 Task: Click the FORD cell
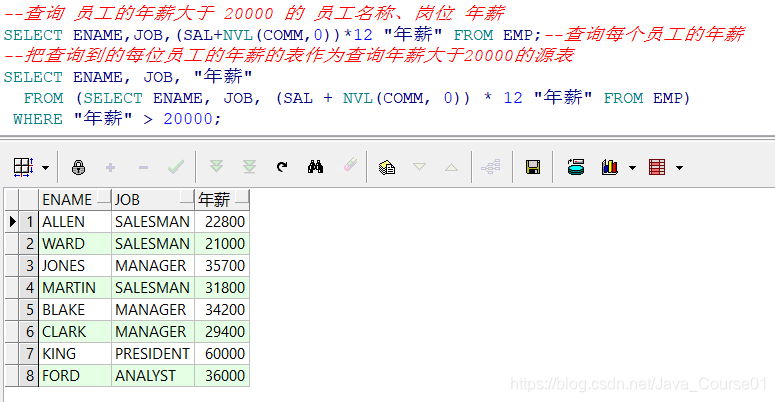[75, 376]
